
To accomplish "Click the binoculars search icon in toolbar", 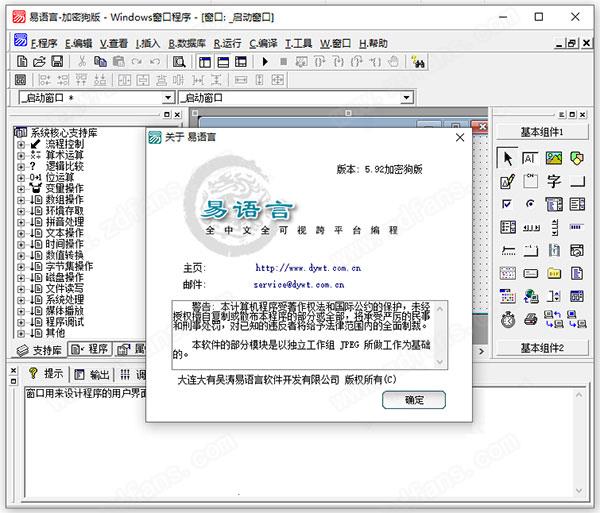I will 417,62.
